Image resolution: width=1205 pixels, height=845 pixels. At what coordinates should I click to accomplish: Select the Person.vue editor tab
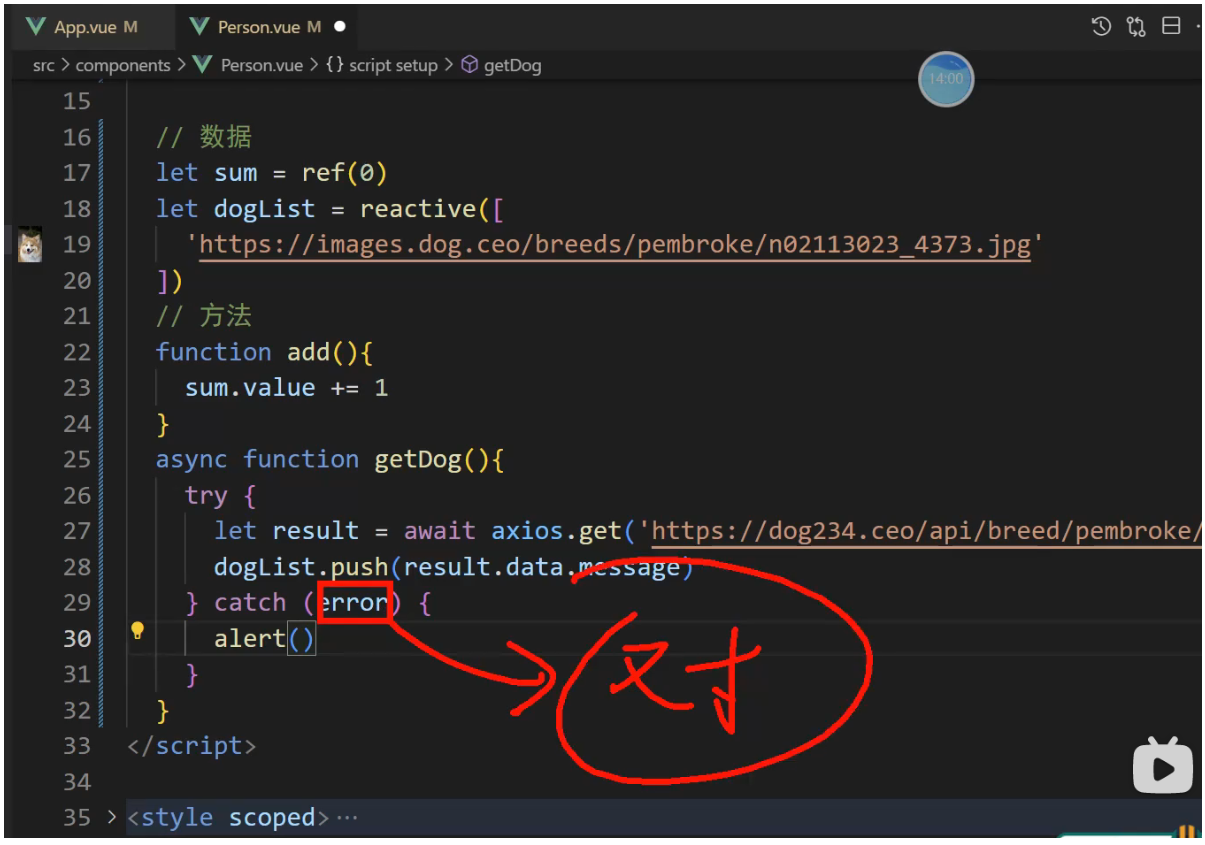coord(268,27)
